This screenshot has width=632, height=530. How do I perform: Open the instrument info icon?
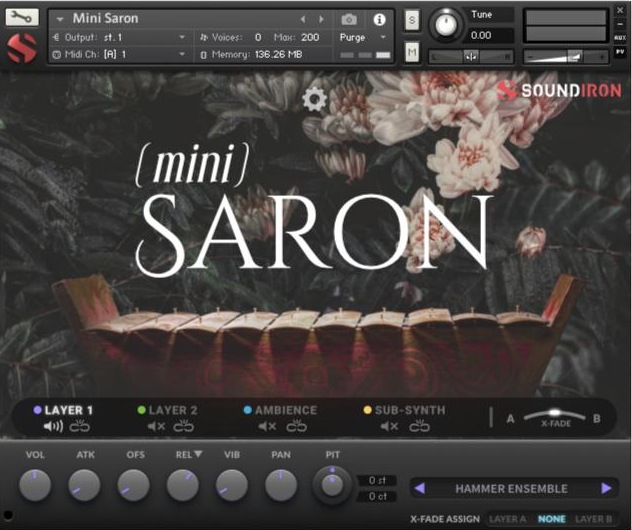pyautogui.click(x=379, y=19)
